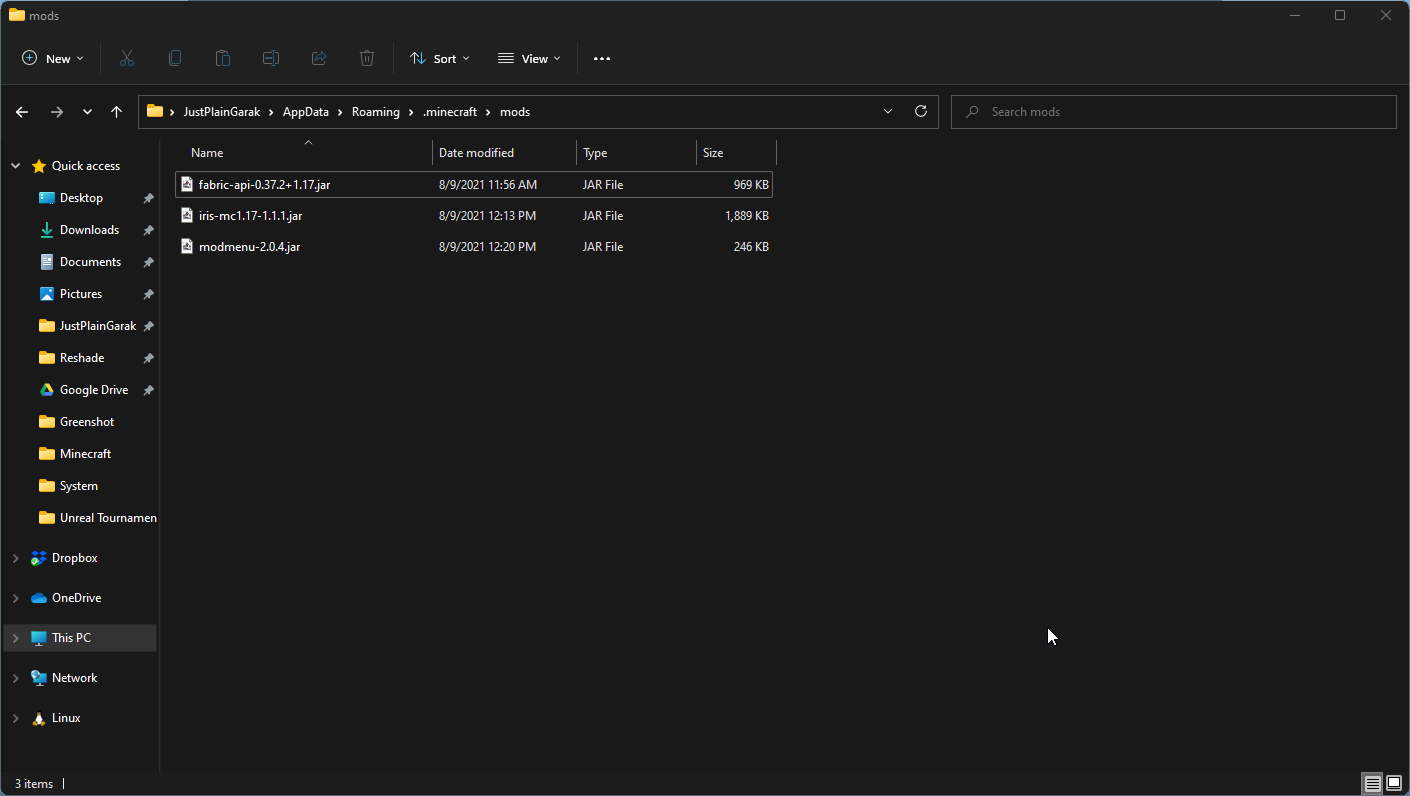
Task: Sort files by Name column header
Action: click(x=304, y=153)
